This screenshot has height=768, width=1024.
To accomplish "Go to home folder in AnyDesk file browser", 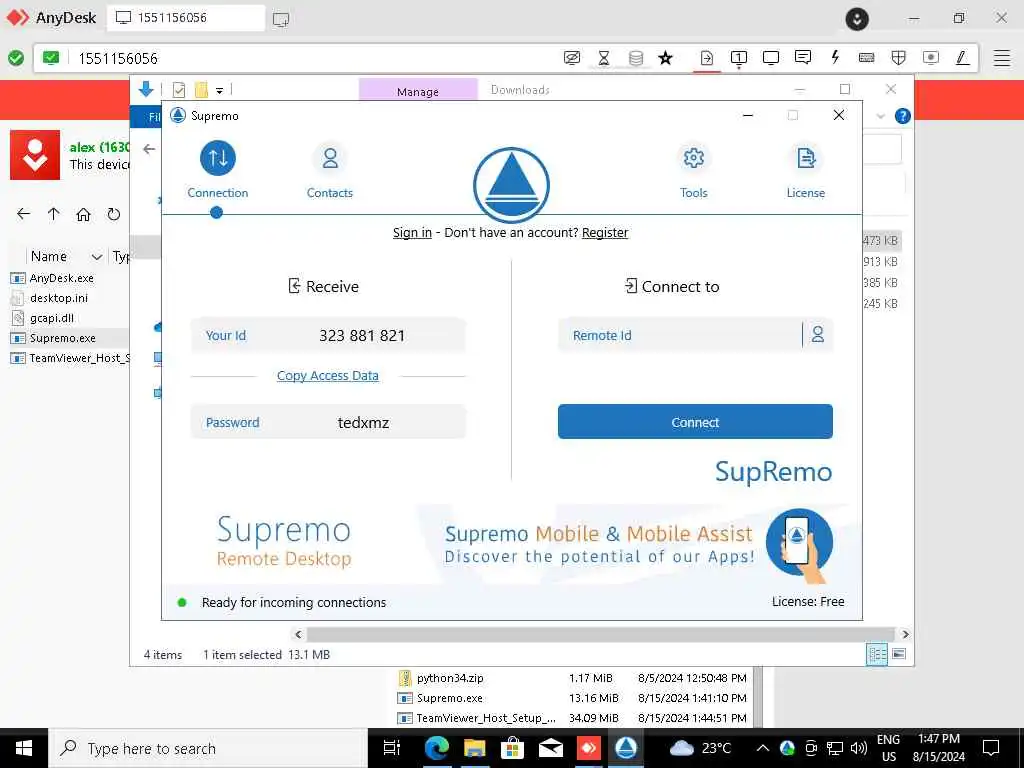I will (83, 214).
